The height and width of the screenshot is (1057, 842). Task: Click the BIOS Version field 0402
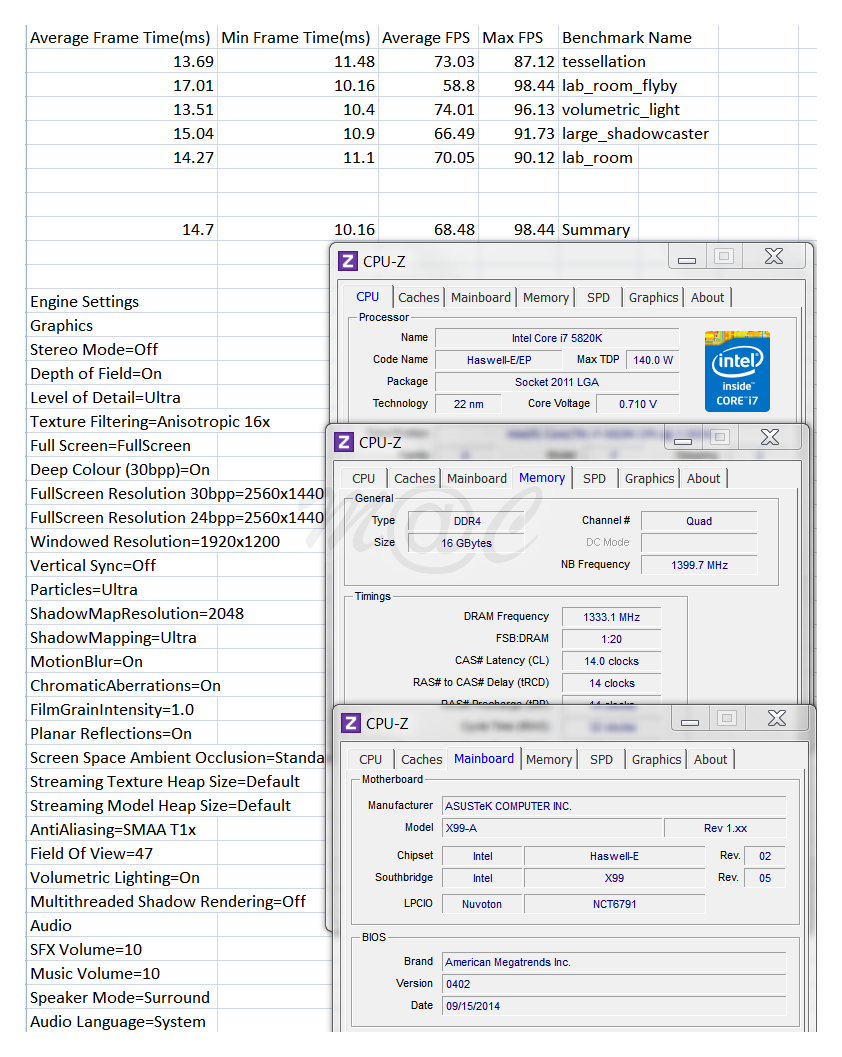tap(614, 984)
